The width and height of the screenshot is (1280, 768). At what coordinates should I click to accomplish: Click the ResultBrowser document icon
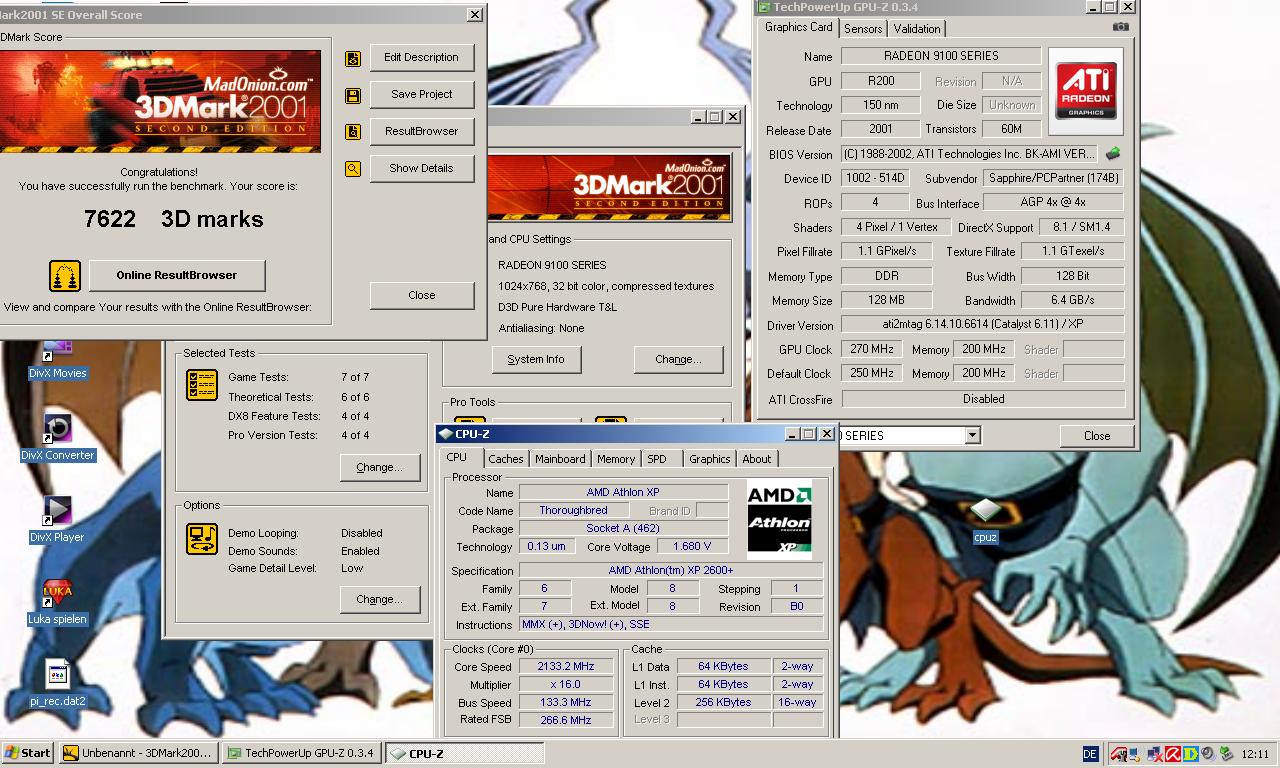point(353,132)
